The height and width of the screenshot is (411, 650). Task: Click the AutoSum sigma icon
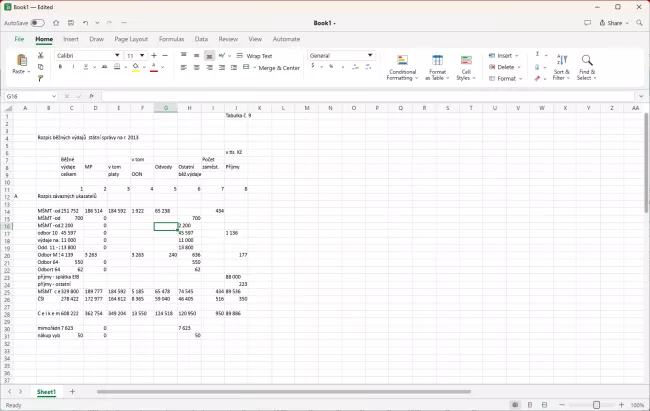[x=537, y=54]
